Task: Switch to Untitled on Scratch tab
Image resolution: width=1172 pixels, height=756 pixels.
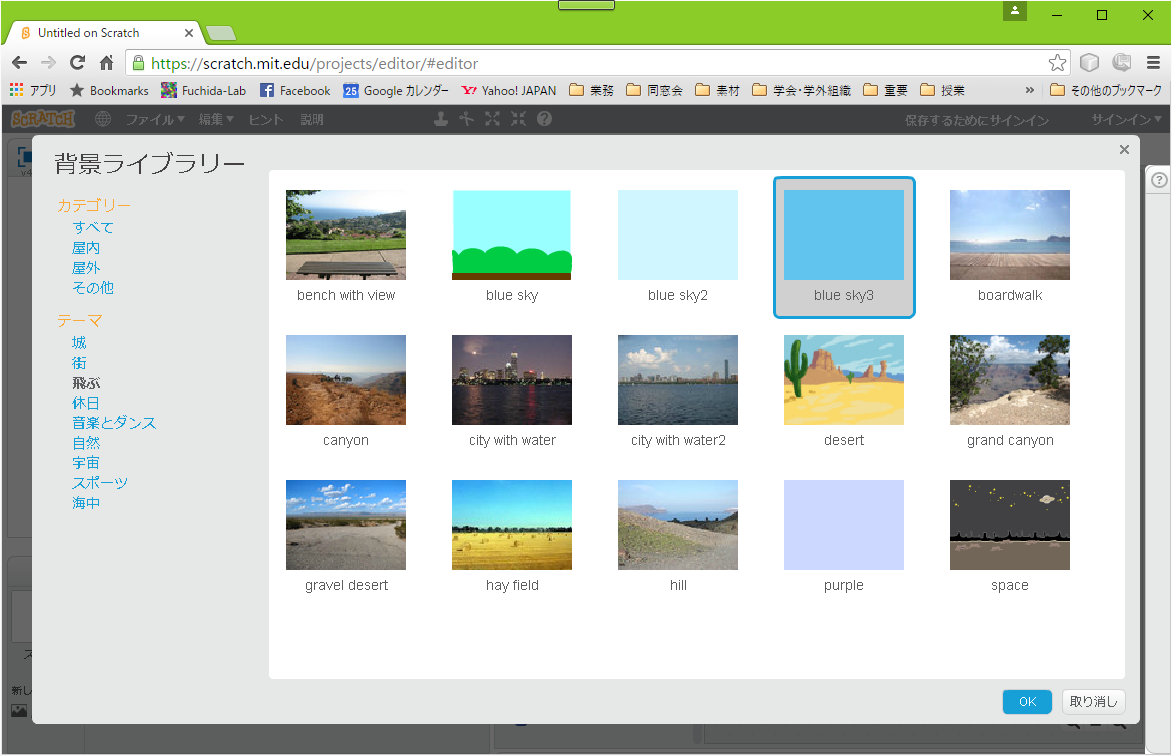Action: coord(95,33)
